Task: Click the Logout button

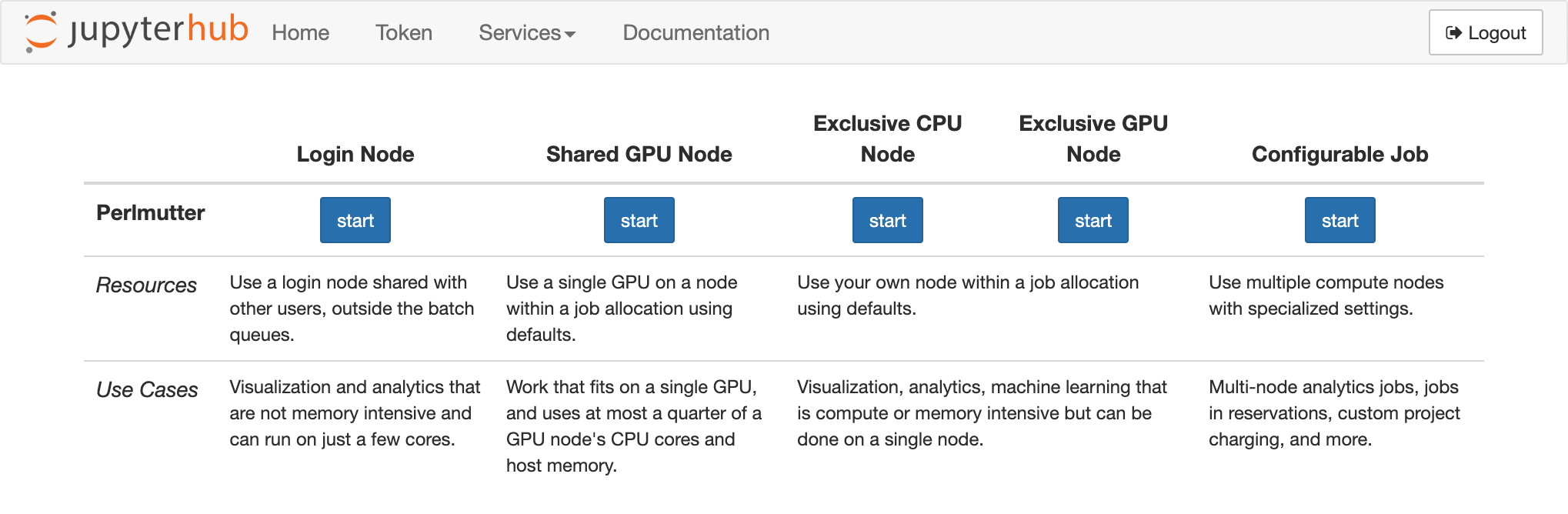Action: [x=1485, y=32]
